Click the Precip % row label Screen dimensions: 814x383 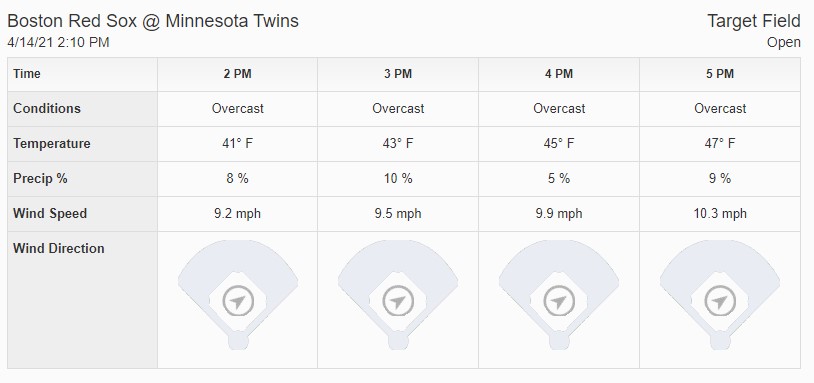tap(40, 179)
